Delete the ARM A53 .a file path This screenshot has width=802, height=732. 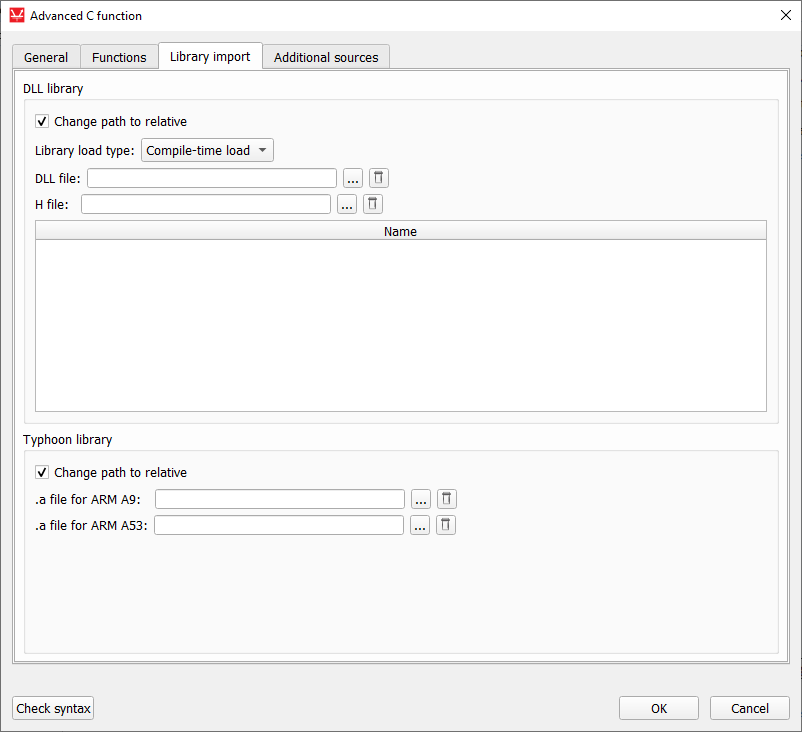tap(446, 525)
